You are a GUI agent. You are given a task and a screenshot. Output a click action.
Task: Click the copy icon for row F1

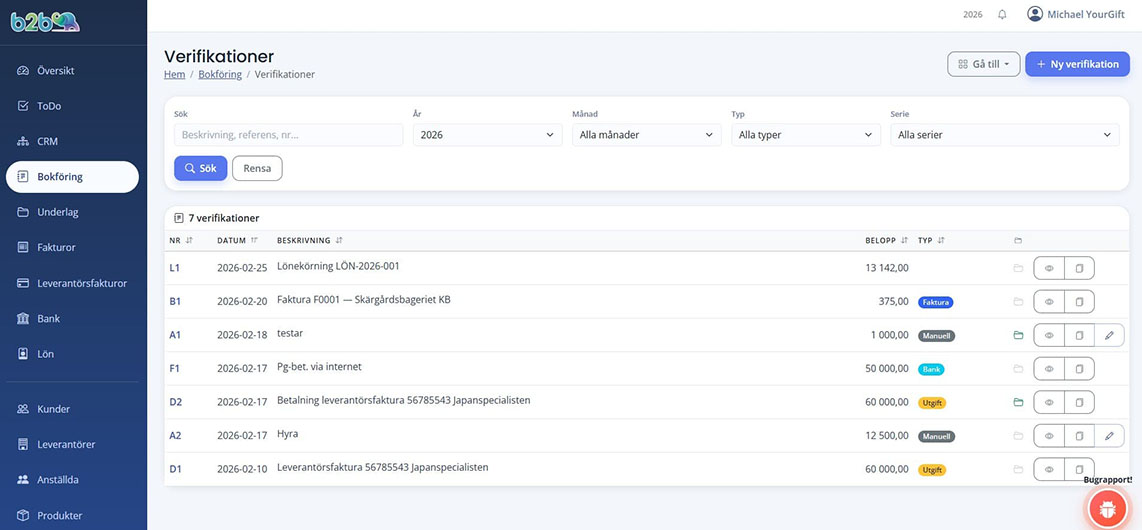(x=1079, y=369)
